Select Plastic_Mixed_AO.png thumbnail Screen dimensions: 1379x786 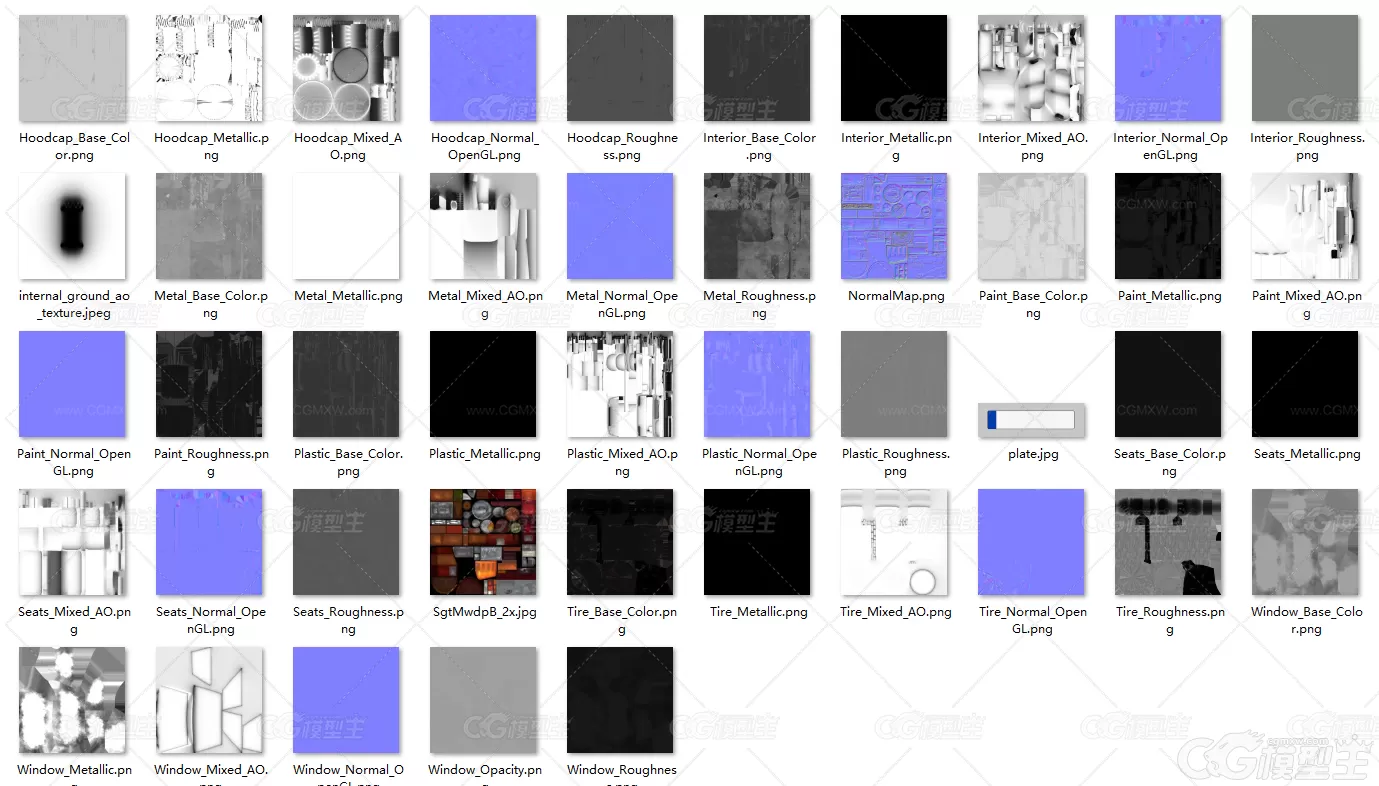tap(620, 384)
